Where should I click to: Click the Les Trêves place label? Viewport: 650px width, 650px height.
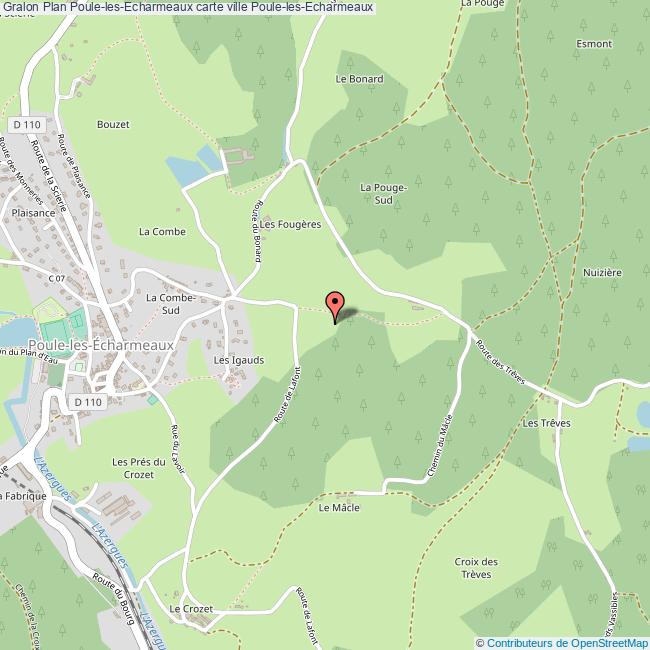pyautogui.click(x=546, y=423)
